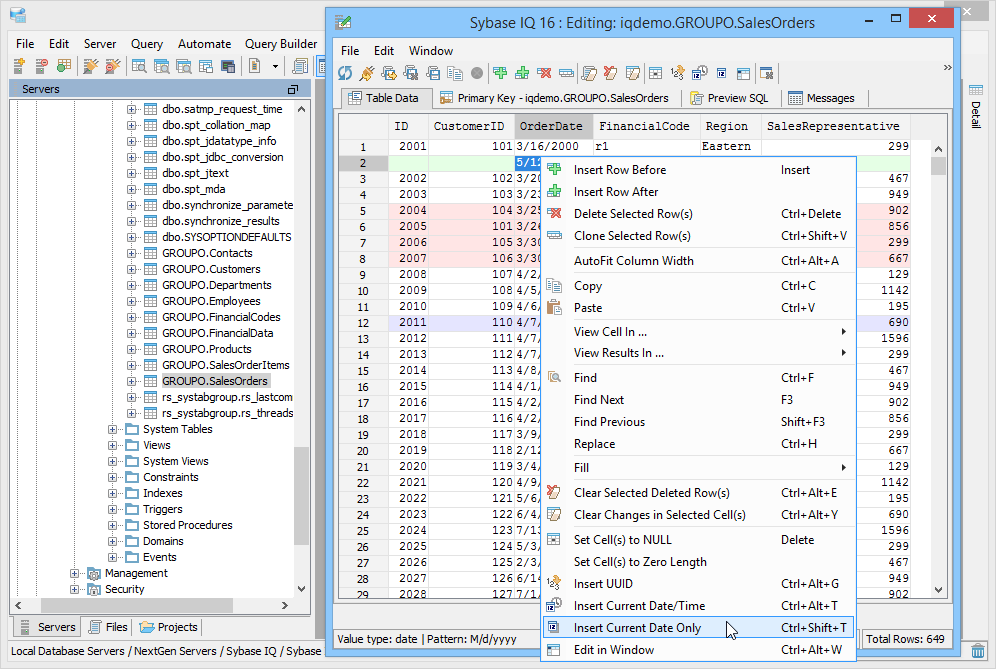Expand the GROUPO.SalesOrders tree node
This screenshot has height=669, width=996.
(x=131, y=381)
